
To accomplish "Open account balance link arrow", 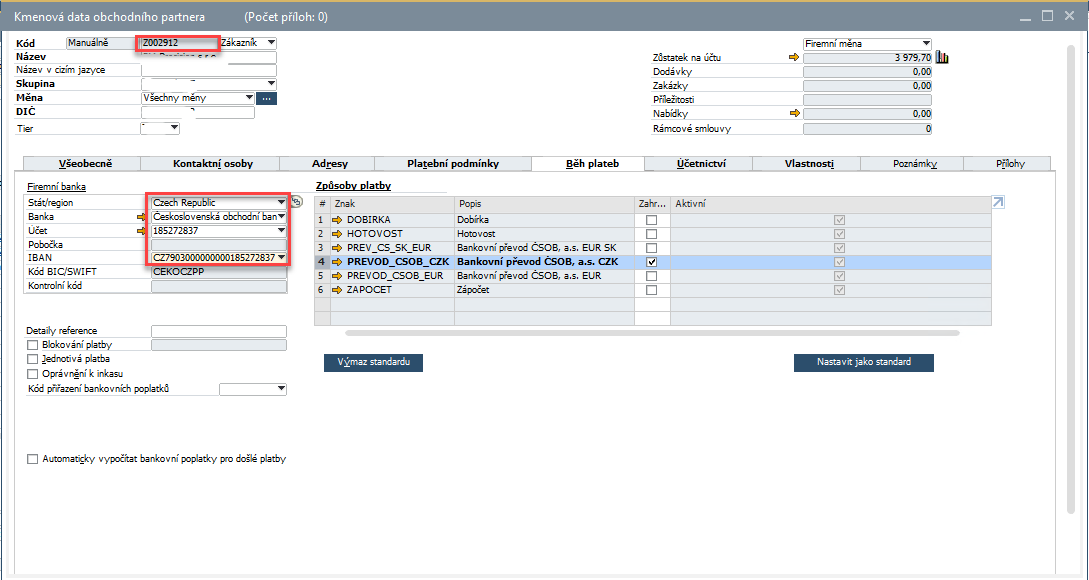I will pos(795,58).
